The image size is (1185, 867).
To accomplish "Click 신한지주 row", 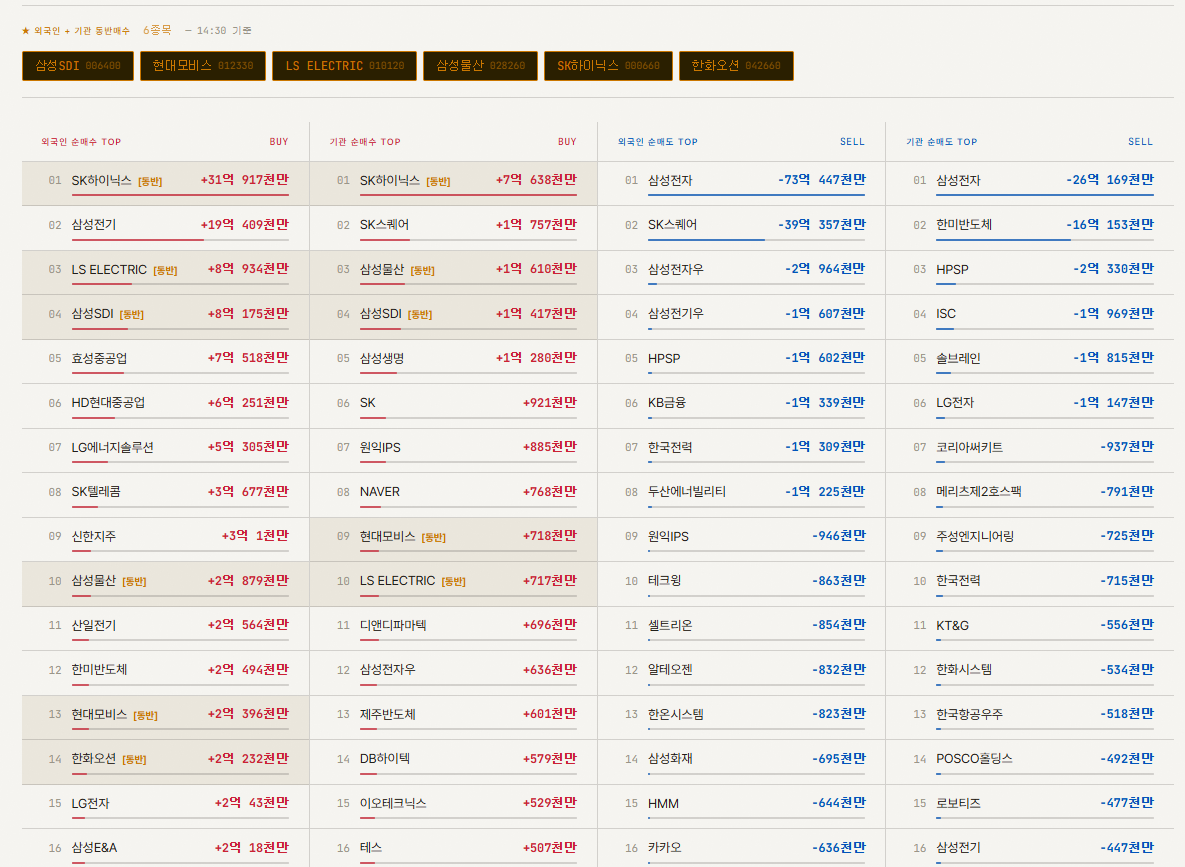I will click(166, 540).
